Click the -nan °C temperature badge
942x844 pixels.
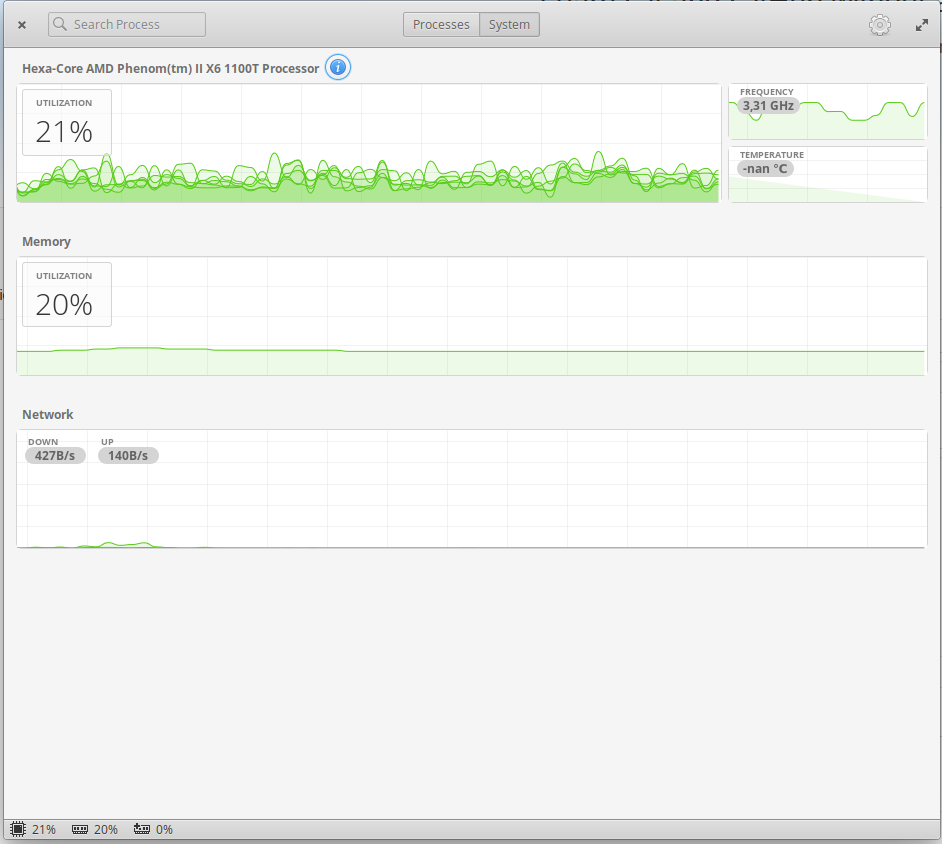[x=765, y=169]
